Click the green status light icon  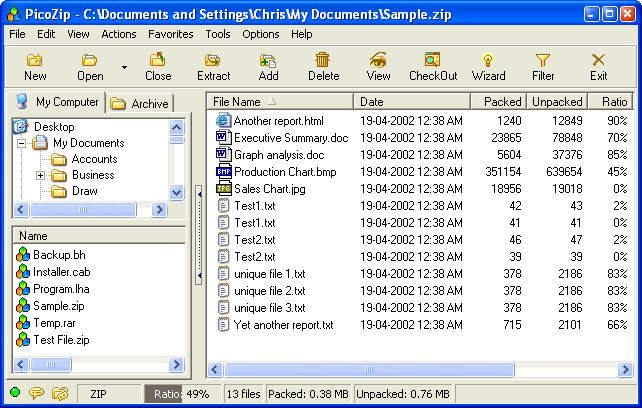[x=15, y=392]
